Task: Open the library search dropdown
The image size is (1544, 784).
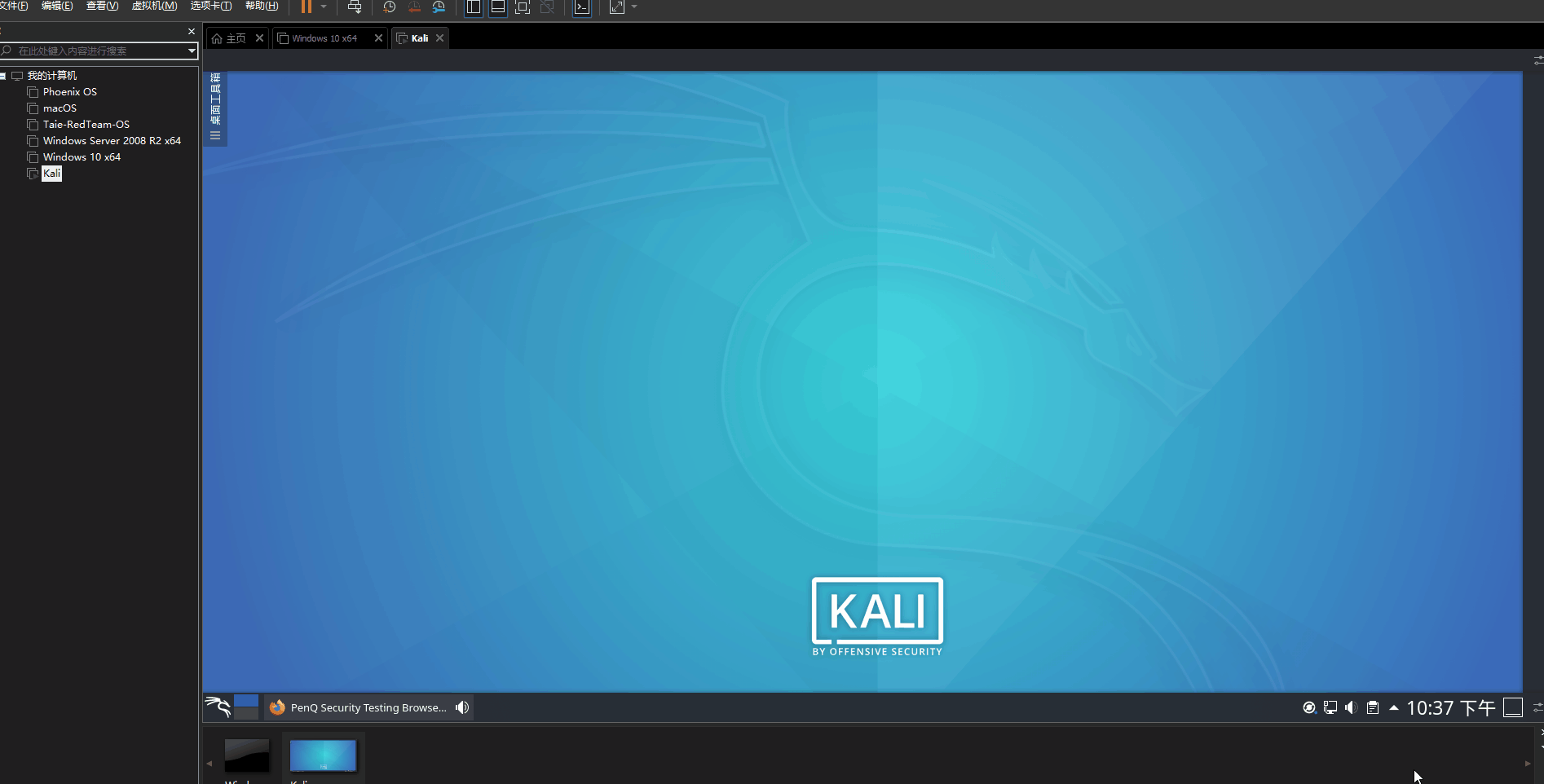Action: [x=192, y=51]
